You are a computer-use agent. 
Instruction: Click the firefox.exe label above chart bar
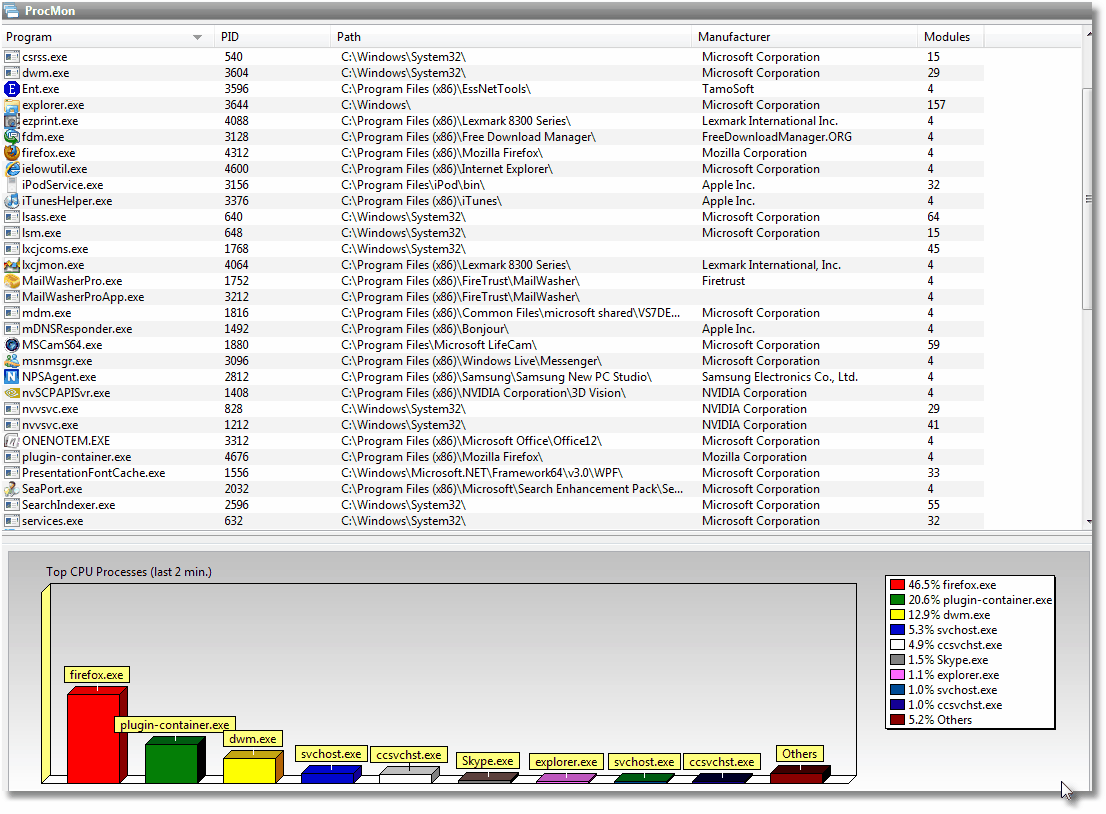pos(97,675)
